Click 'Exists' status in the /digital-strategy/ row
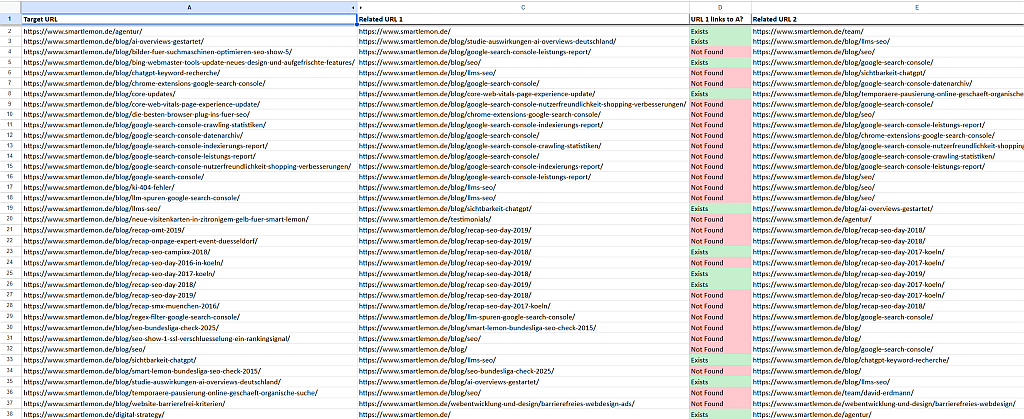The height and width of the screenshot is (419, 1024). tap(720, 414)
